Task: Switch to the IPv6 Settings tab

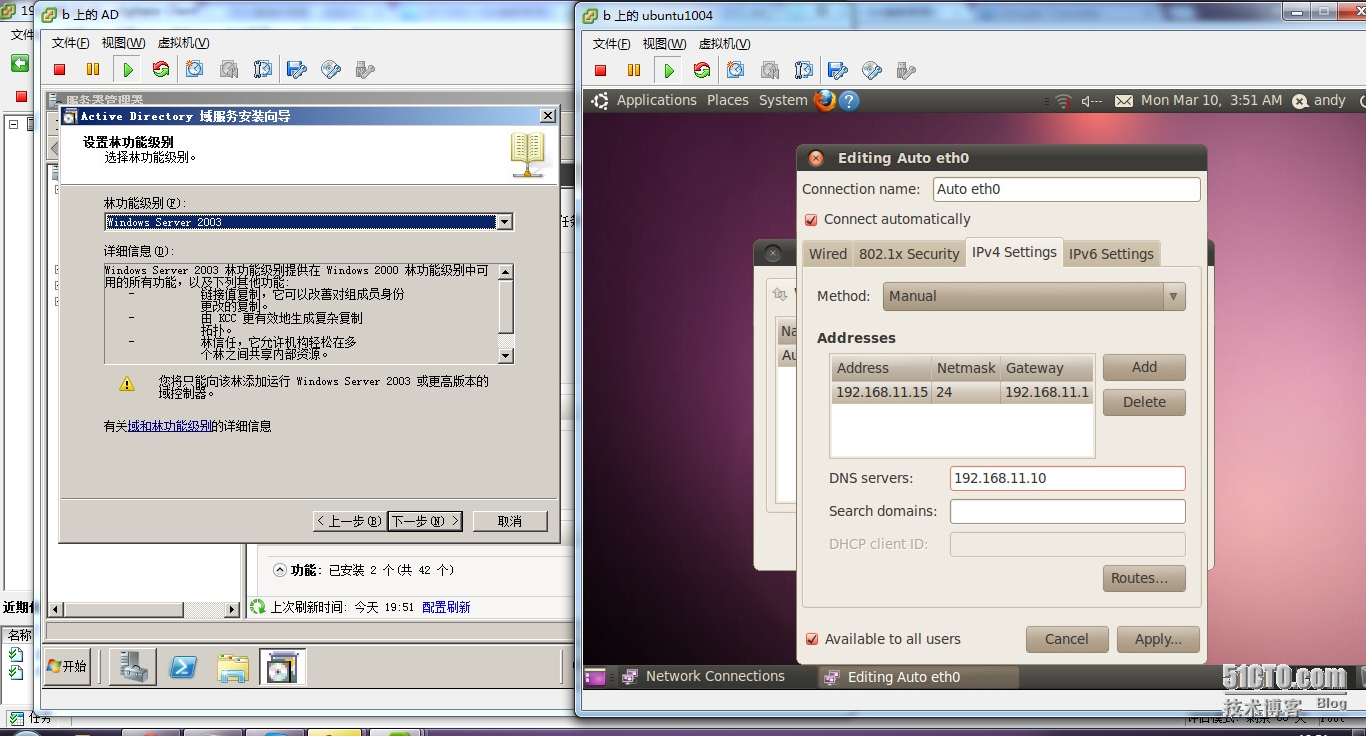Action: pos(1111,254)
